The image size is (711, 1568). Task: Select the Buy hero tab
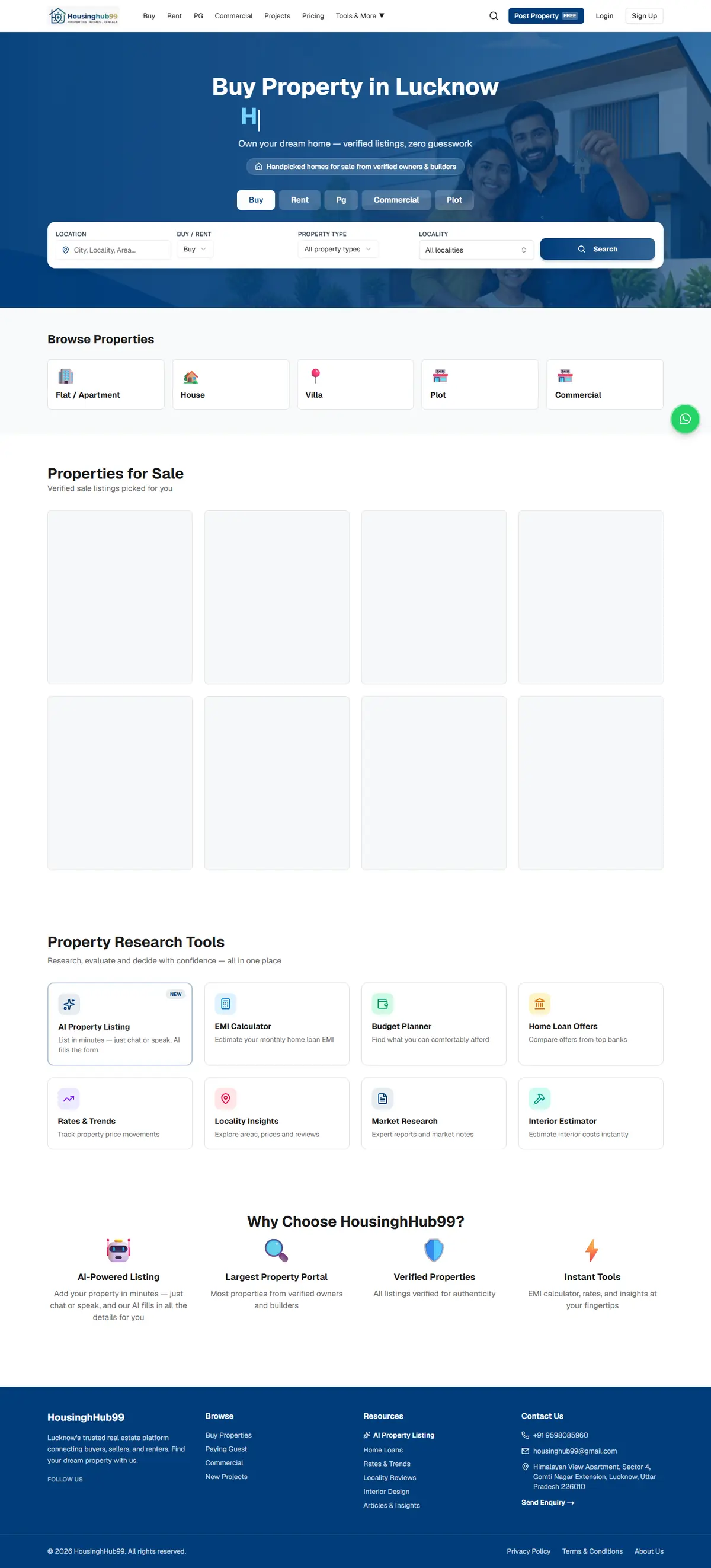pos(256,200)
